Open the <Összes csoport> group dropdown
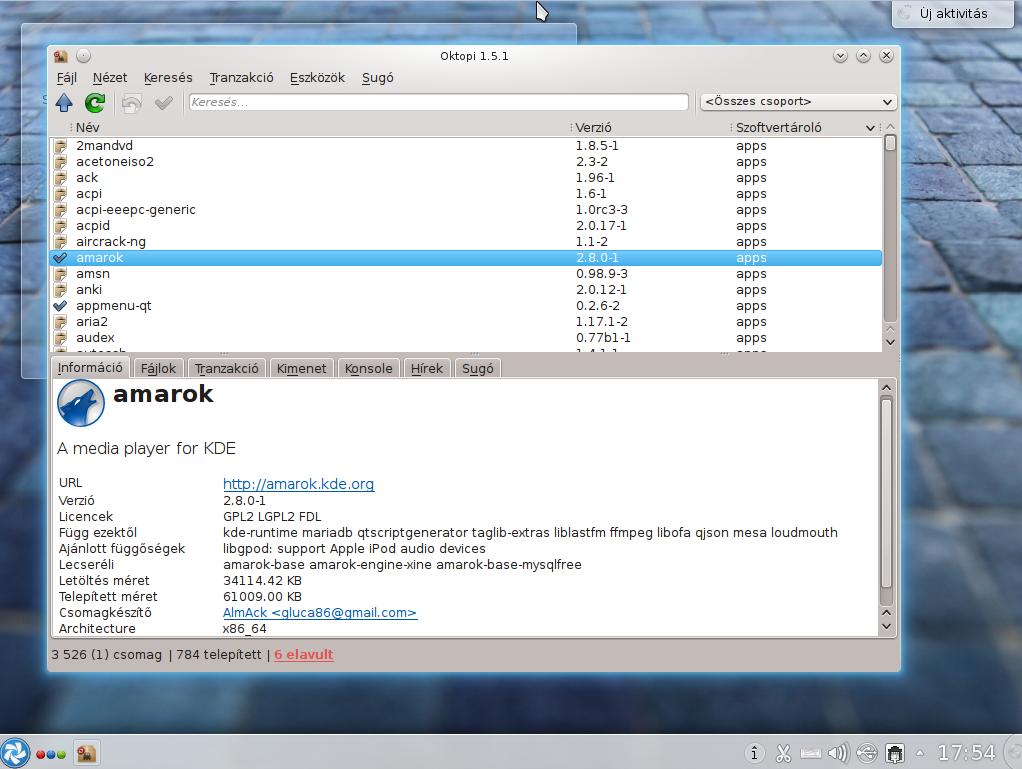1022x769 pixels. coord(798,102)
